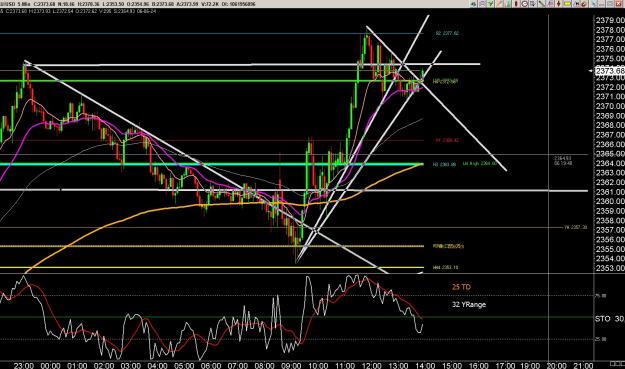This screenshot has height=369, width=625.
Task: Click the green check mark toolbar icon
Action: pos(490,4)
